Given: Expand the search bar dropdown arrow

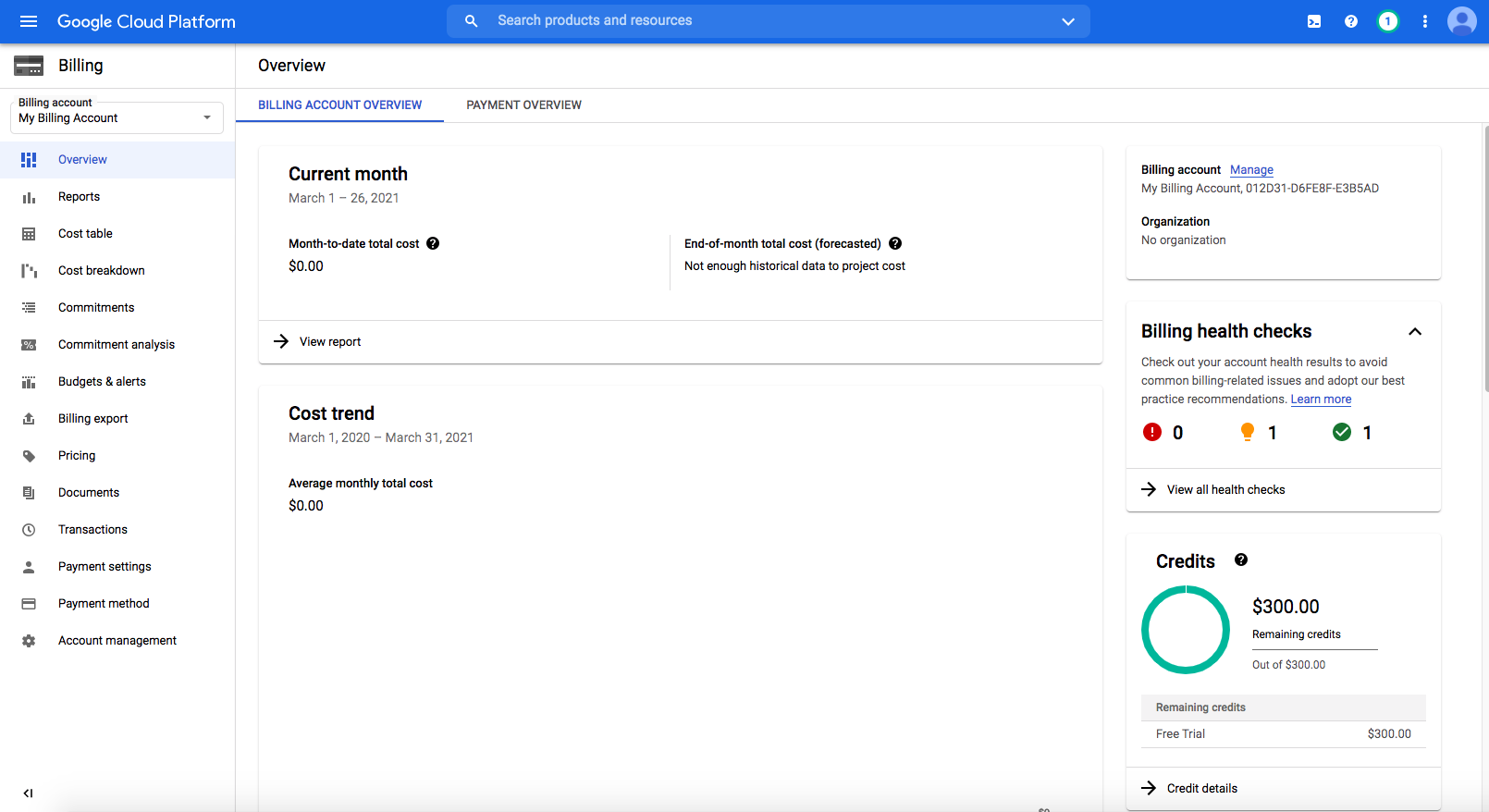Looking at the screenshot, I should click(x=1068, y=21).
